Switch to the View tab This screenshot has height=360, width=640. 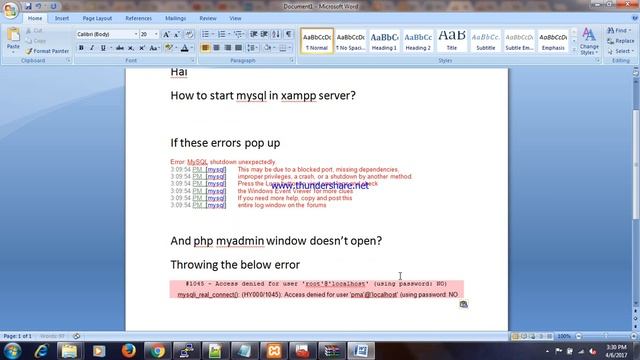(x=235, y=18)
